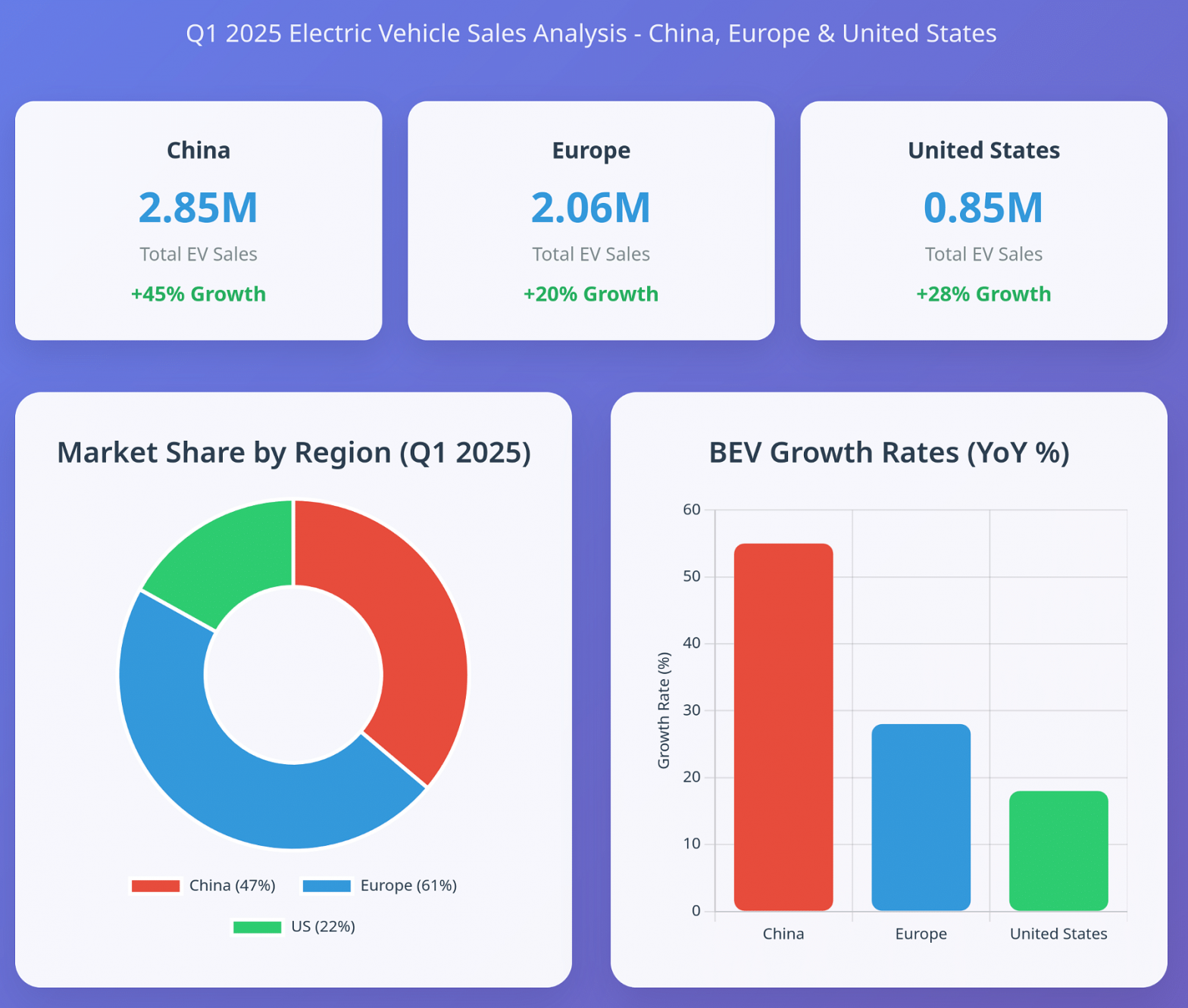
Task: Click the +45% Growth label
Action: tap(199, 294)
